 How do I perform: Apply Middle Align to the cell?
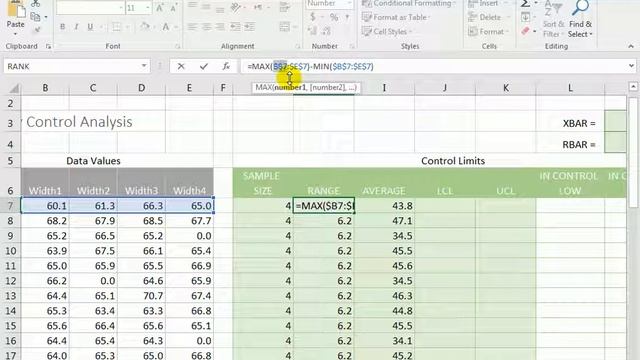coord(206,6)
